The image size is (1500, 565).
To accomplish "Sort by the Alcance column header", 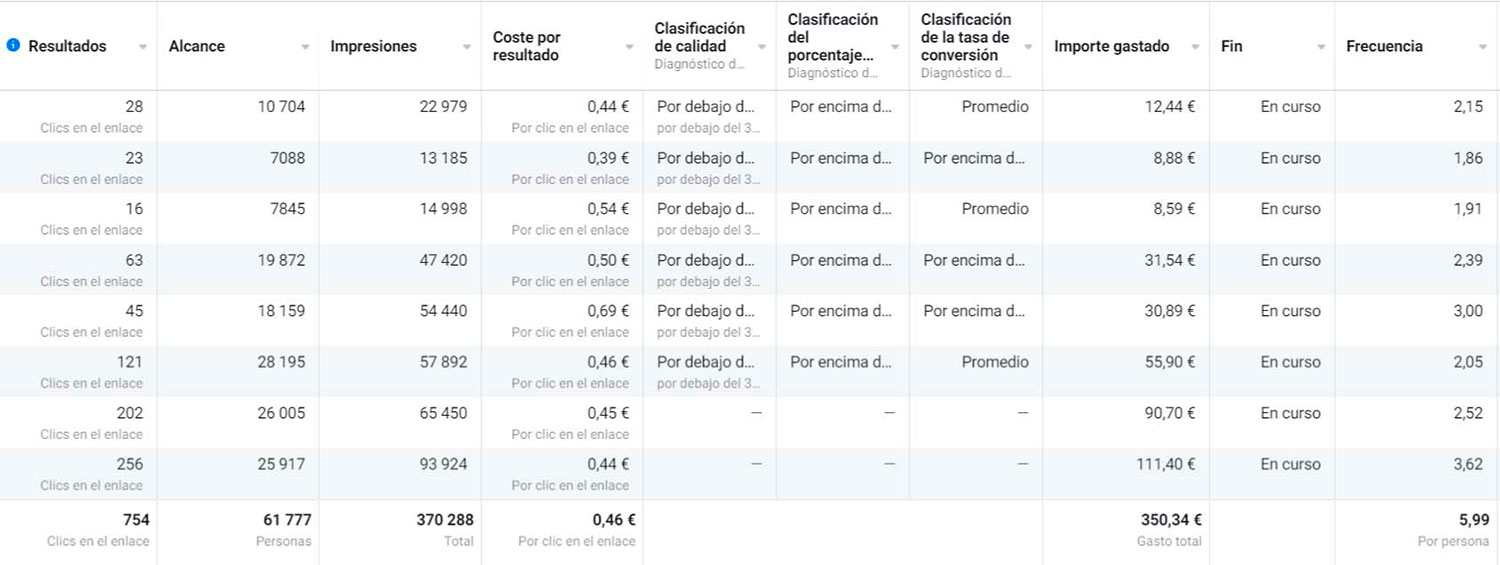I will [x=197, y=46].
